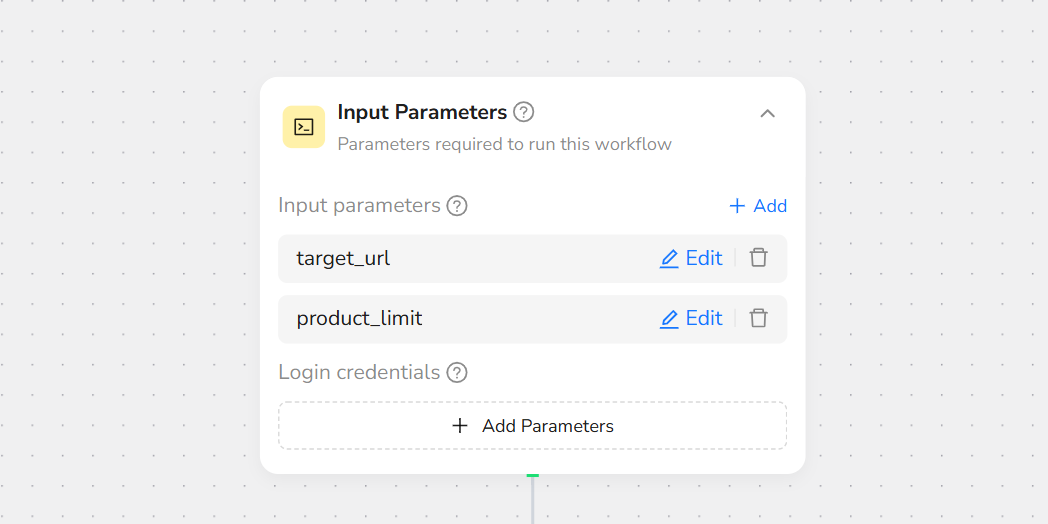Delete product_limit using its trash icon
Viewport: 1048px width, 524px height.
(758, 318)
